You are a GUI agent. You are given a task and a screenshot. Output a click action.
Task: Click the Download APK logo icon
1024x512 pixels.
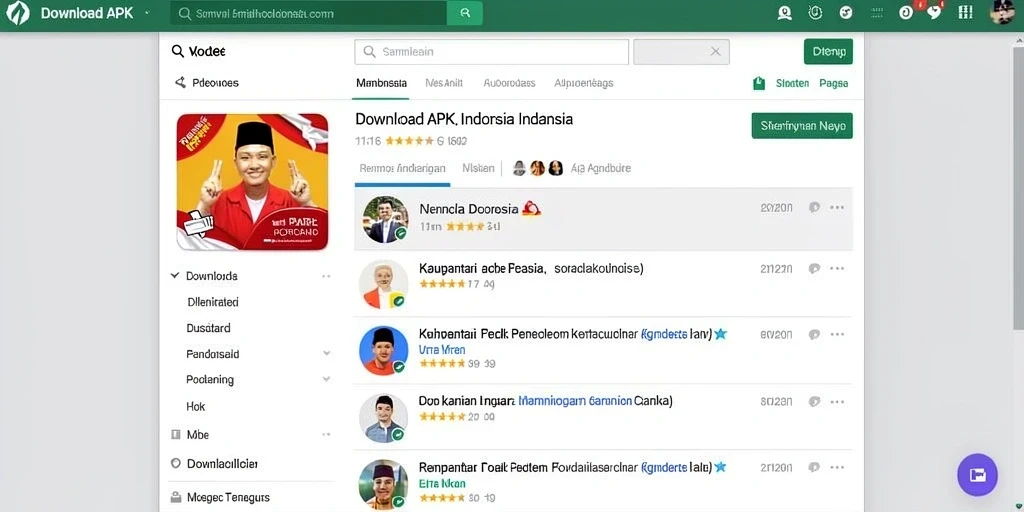pyautogui.click(x=18, y=13)
